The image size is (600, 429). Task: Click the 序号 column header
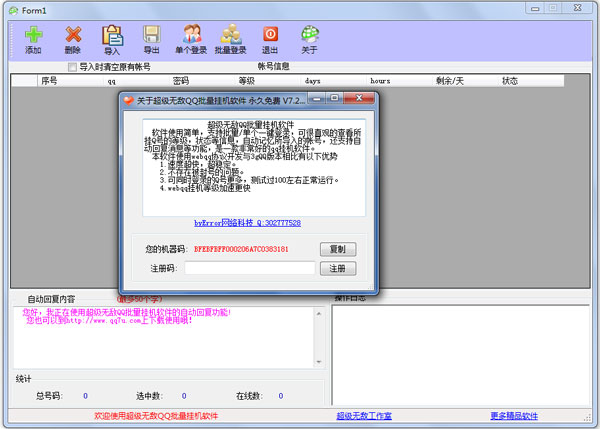click(x=49, y=81)
